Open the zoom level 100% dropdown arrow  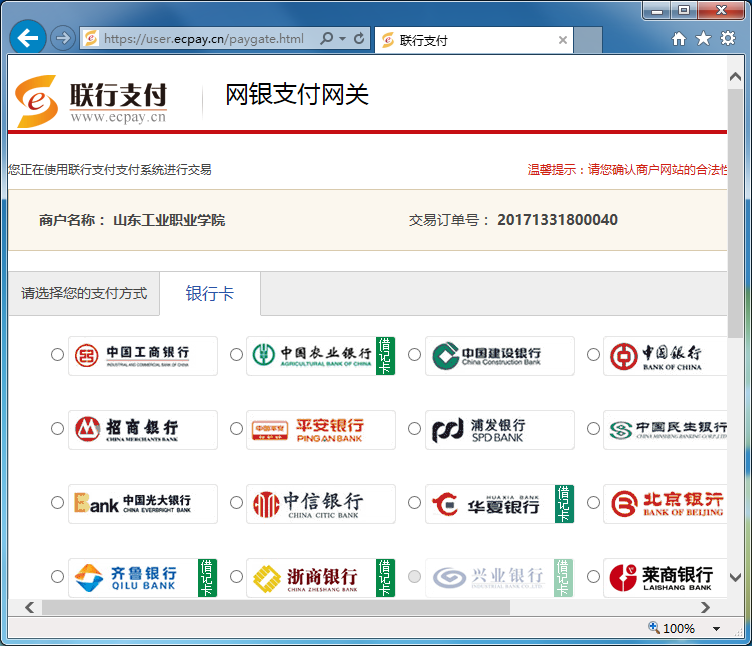716,629
